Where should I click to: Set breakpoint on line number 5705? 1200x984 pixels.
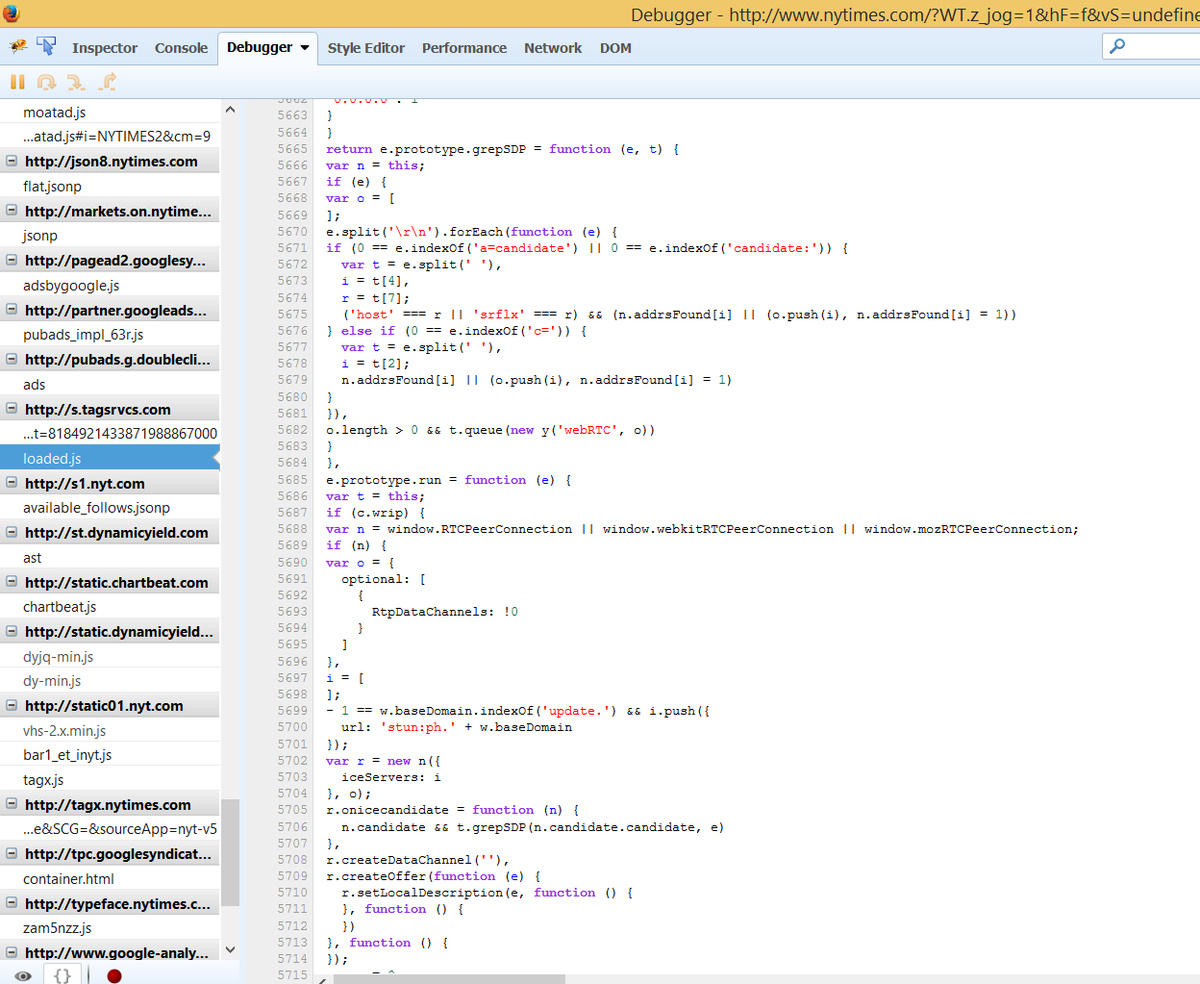coord(291,809)
